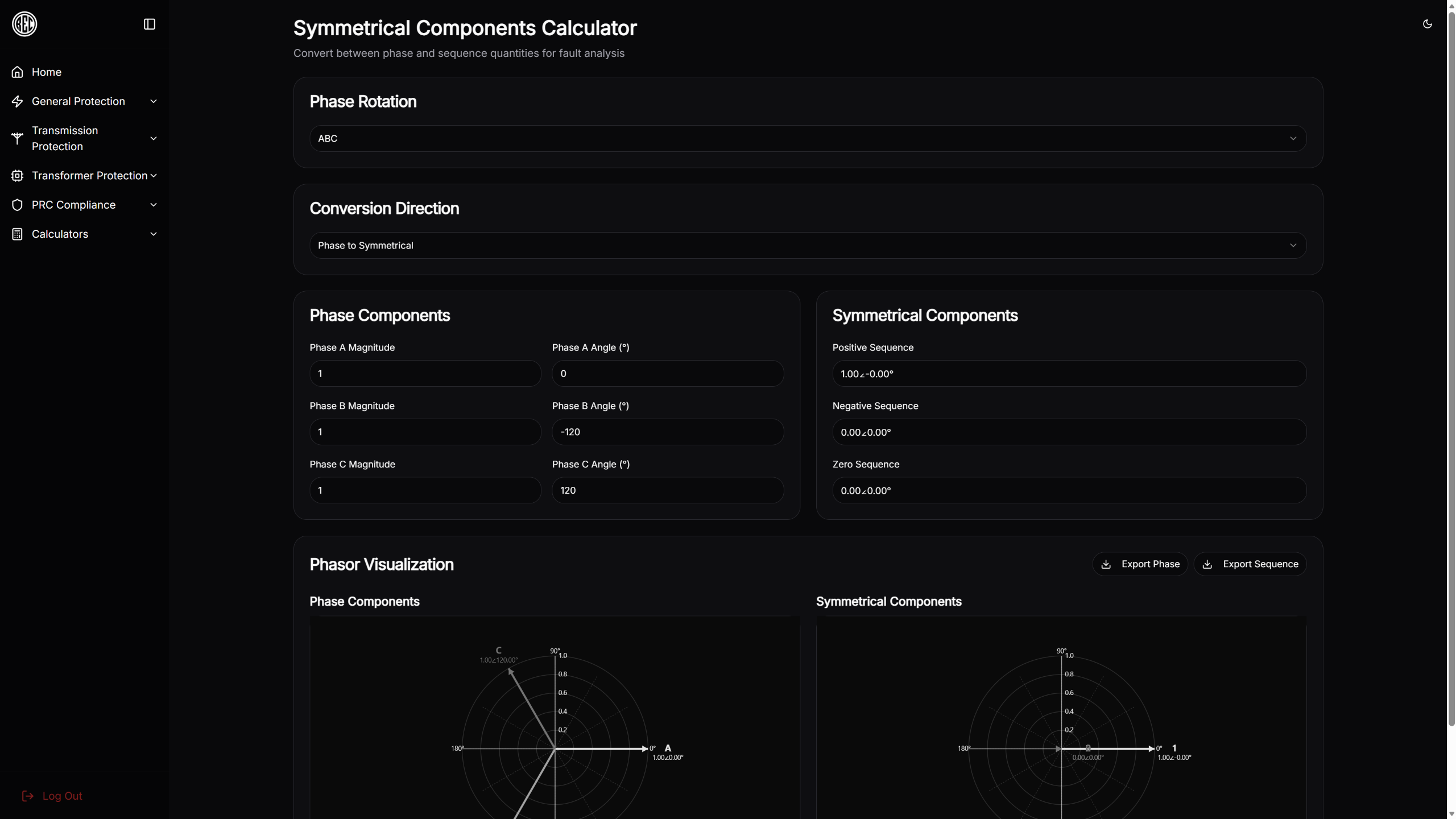Open the Phase Rotation ABC dropdown
The width and height of the screenshot is (1456, 819).
click(808, 138)
